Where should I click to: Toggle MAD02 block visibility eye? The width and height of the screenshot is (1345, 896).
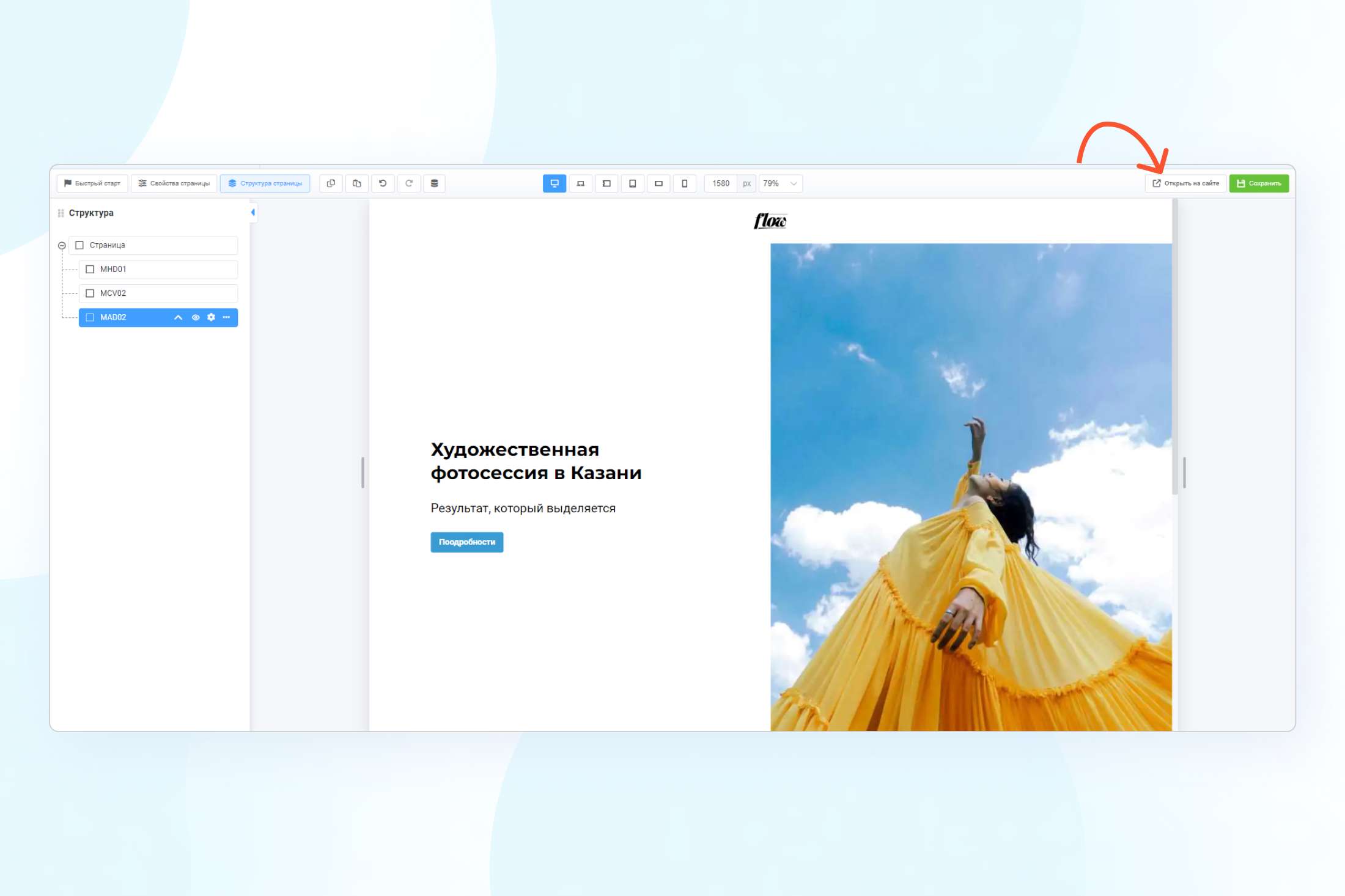(196, 317)
